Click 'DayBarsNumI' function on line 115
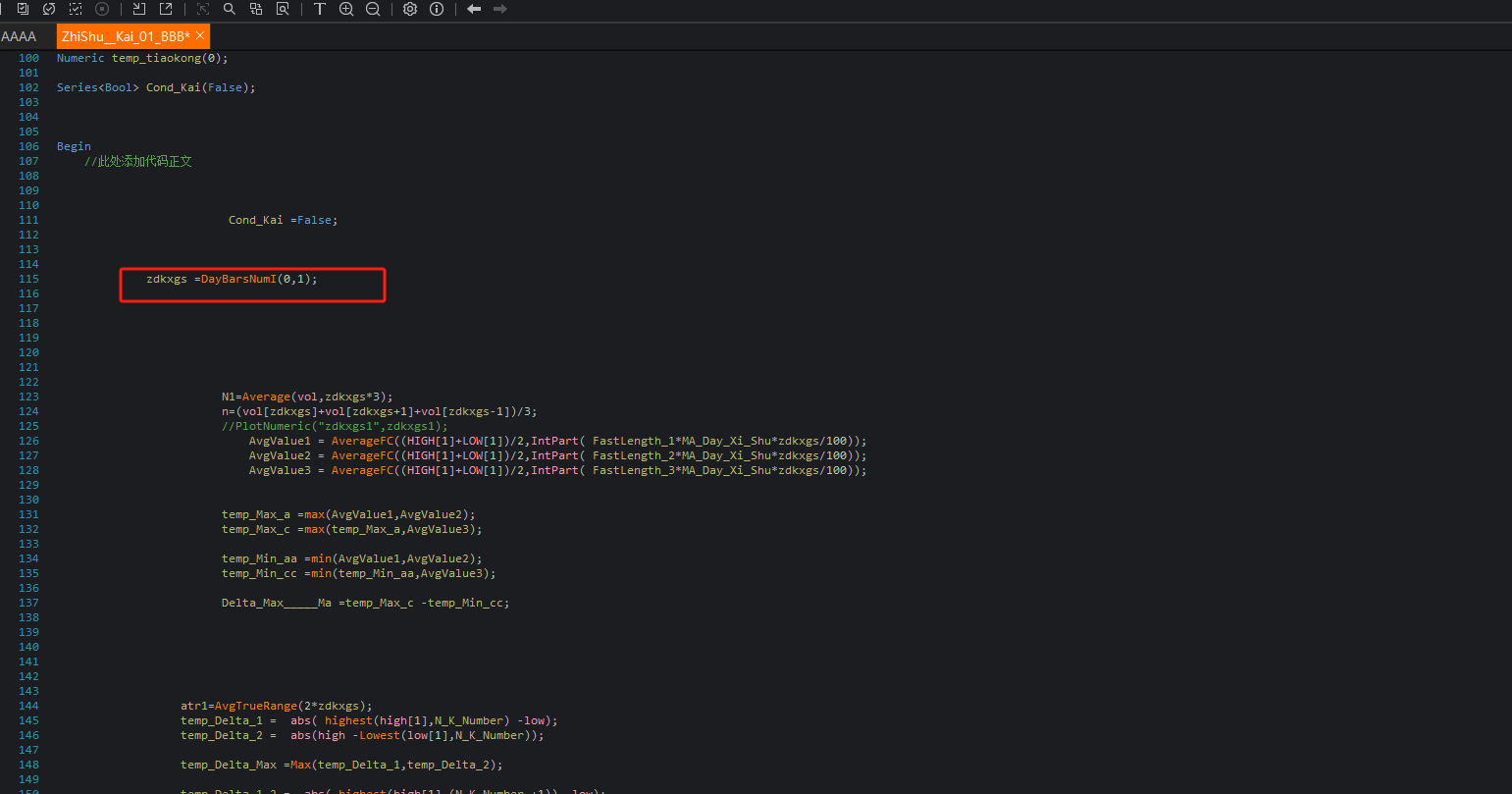Image resolution: width=1512 pixels, height=794 pixels. pos(238,279)
